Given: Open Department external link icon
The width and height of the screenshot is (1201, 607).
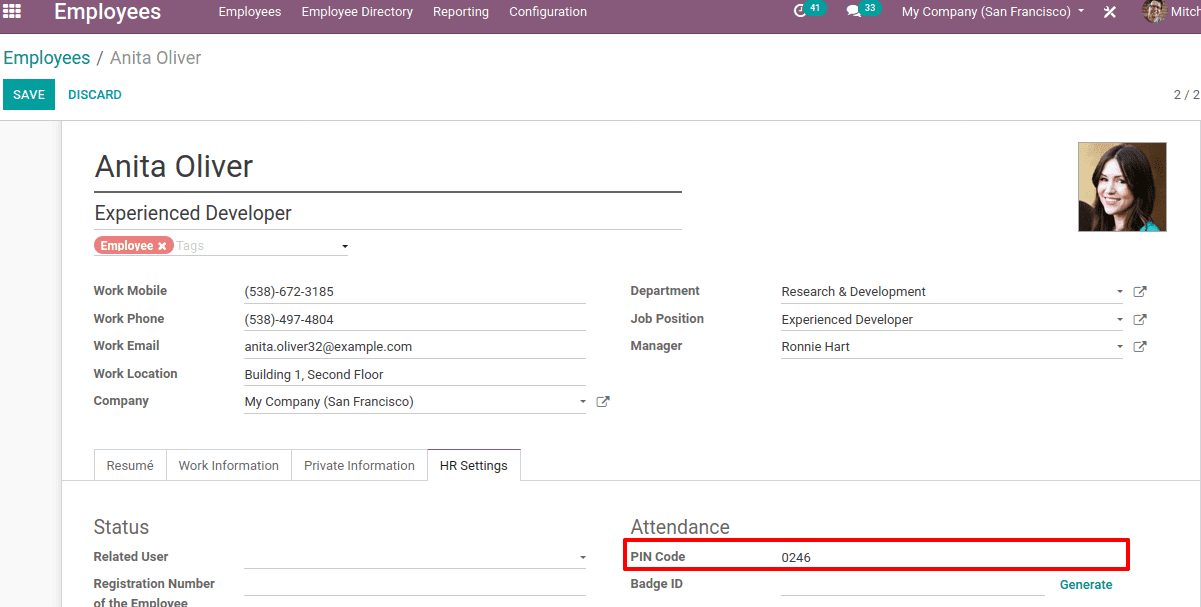Looking at the screenshot, I should pos(1140,292).
